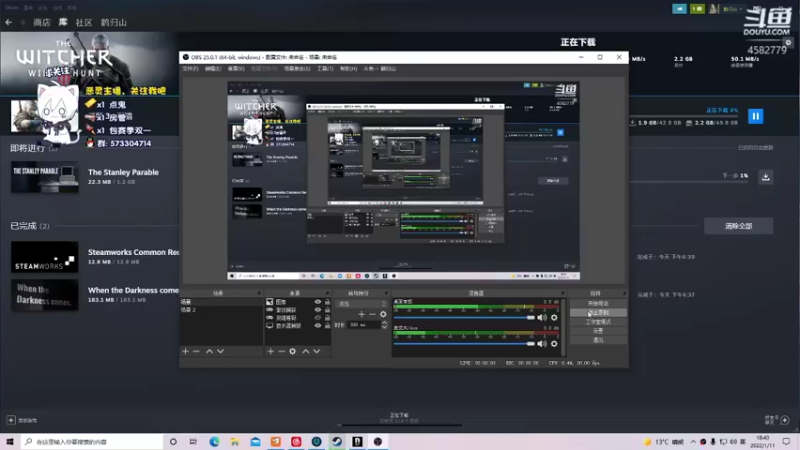Switch to Steam 商店 tab
Viewport: 800px width, 450px height.
[42, 22]
